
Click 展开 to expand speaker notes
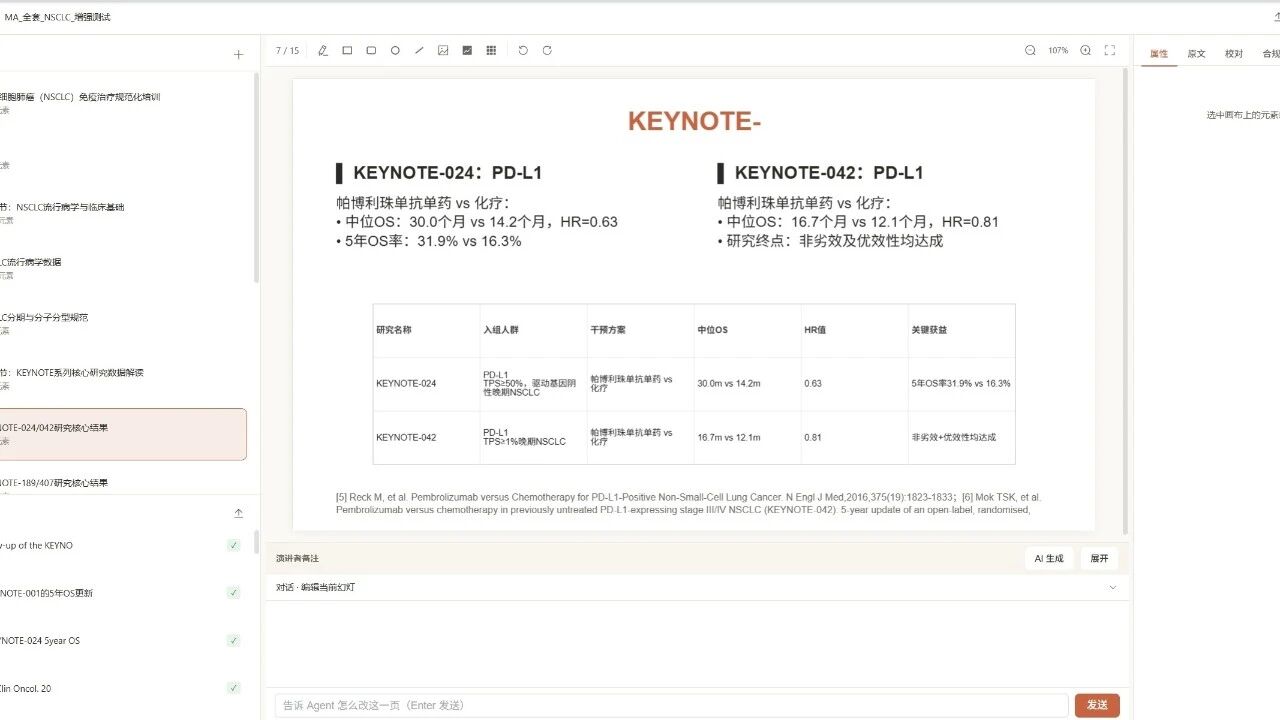click(x=1099, y=558)
